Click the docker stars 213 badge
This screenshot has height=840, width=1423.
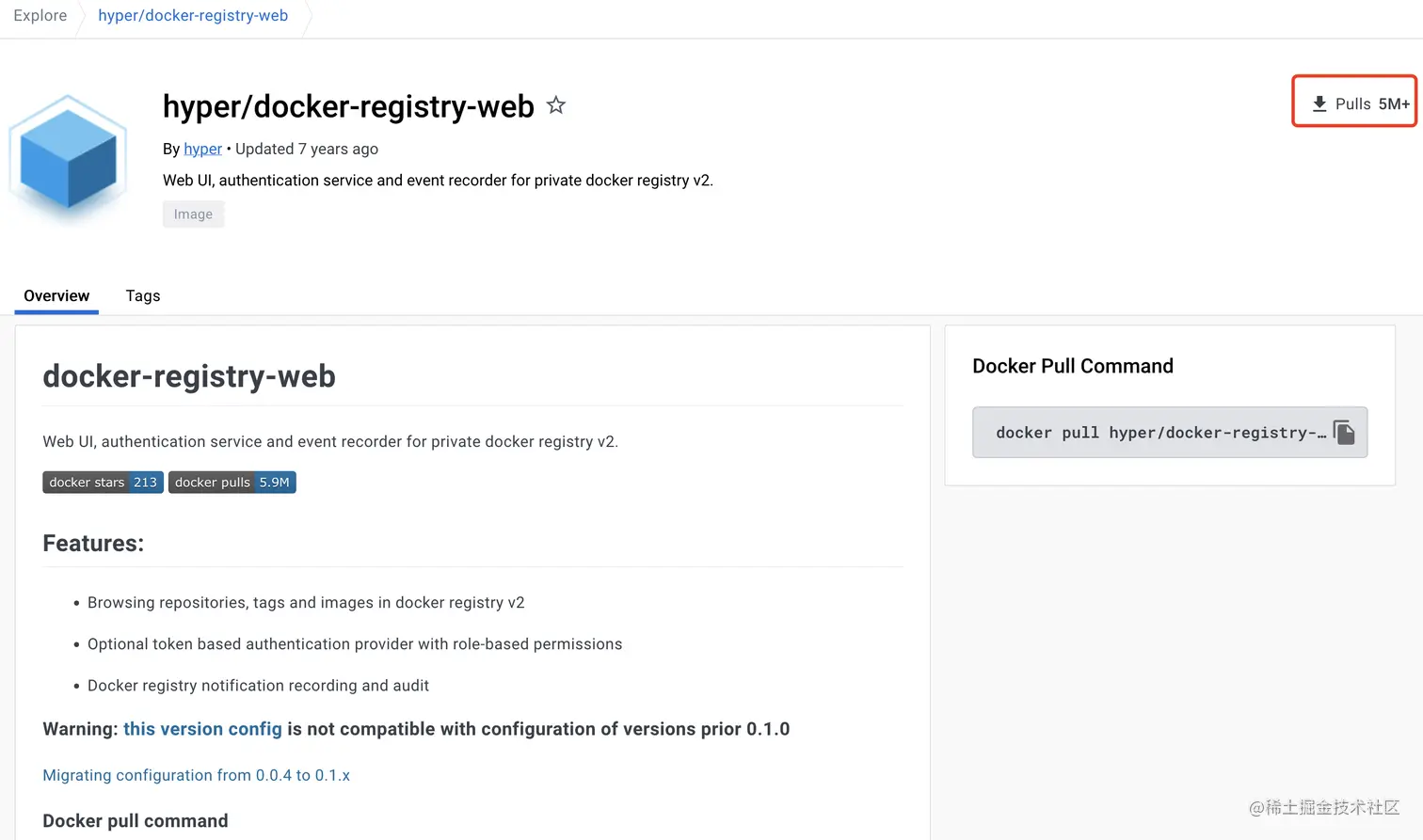point(104,483)
